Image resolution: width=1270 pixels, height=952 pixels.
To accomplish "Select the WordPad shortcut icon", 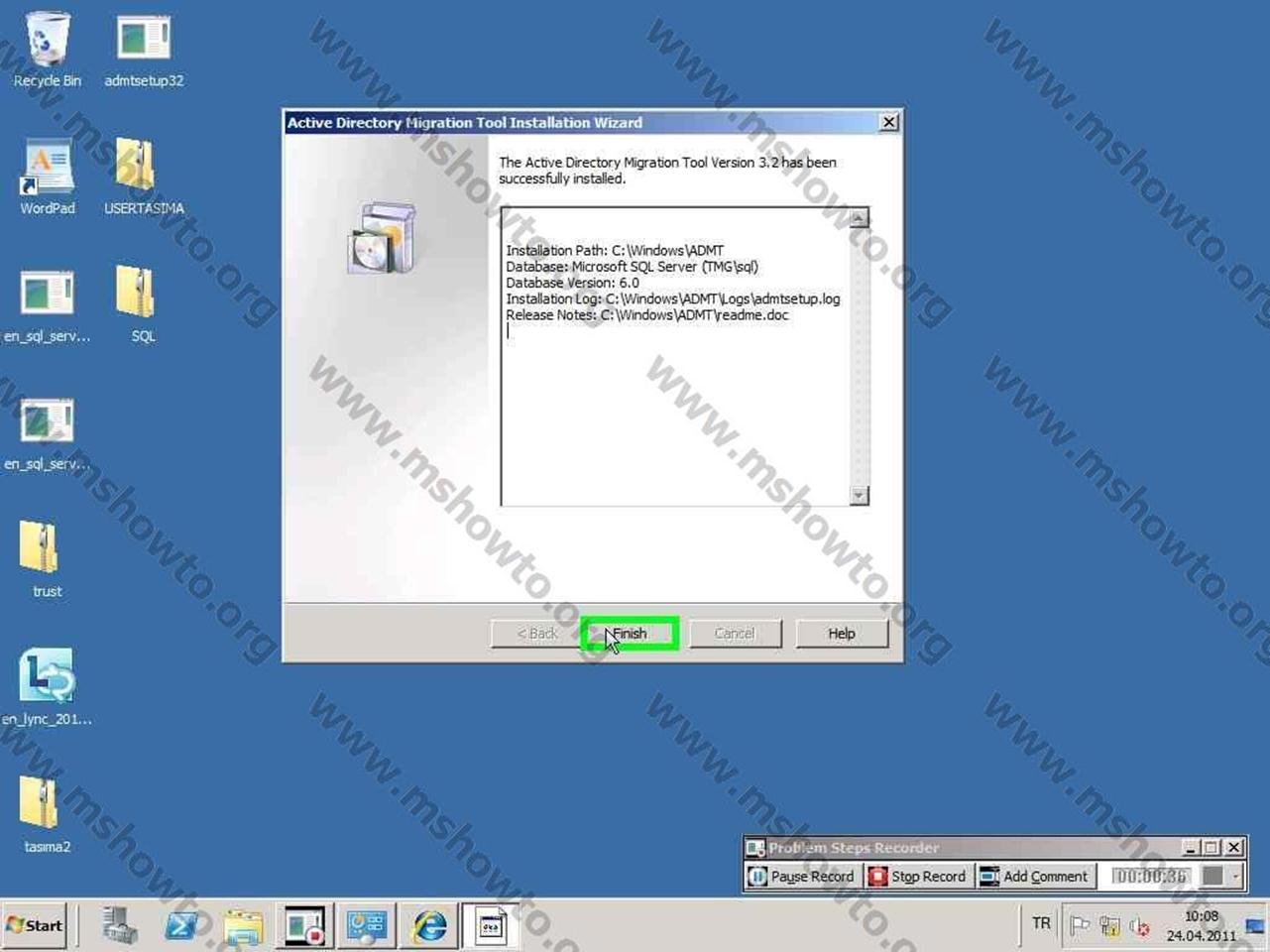I will pos(47,177).
